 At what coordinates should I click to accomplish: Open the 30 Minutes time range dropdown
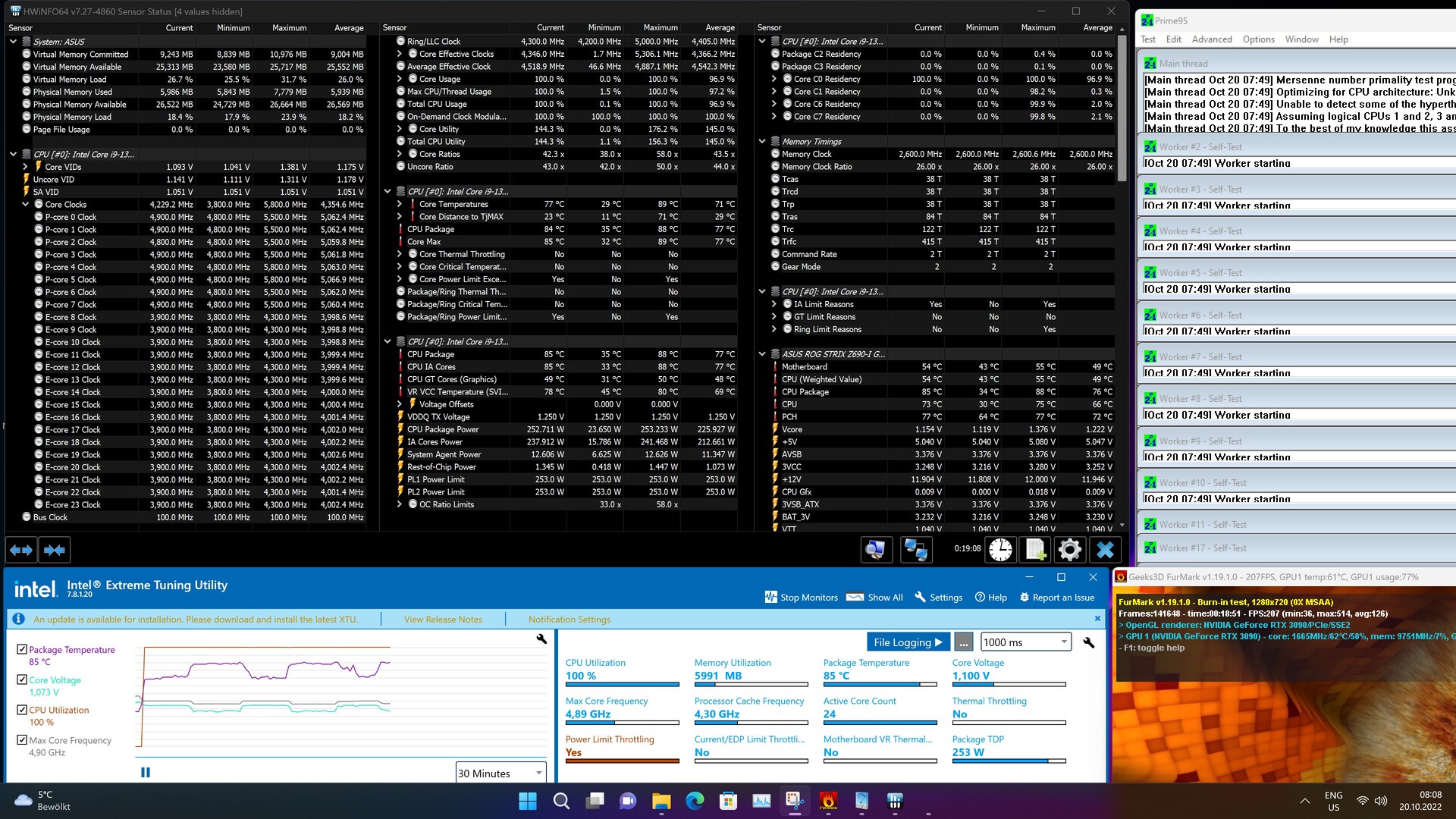tap(500, 773)
